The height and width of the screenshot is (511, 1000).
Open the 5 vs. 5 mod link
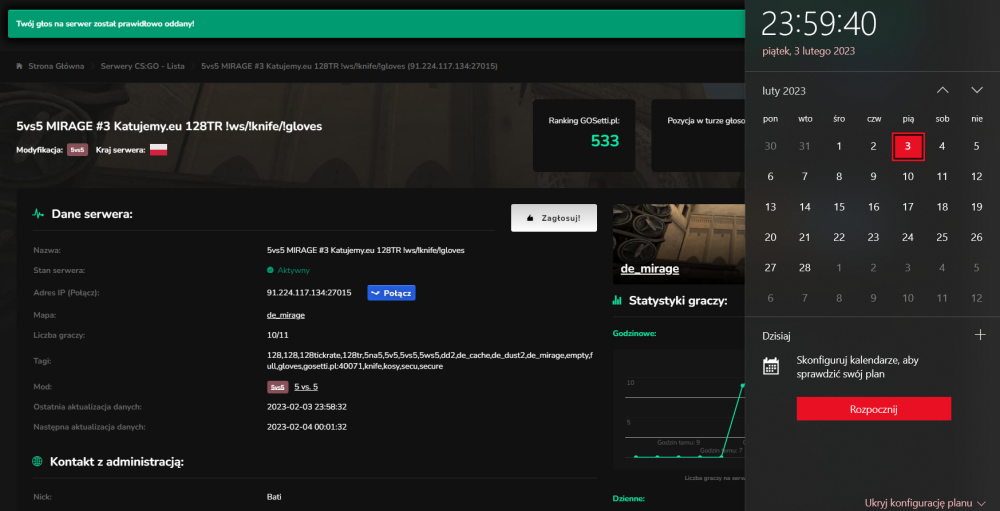click(306, 387)
